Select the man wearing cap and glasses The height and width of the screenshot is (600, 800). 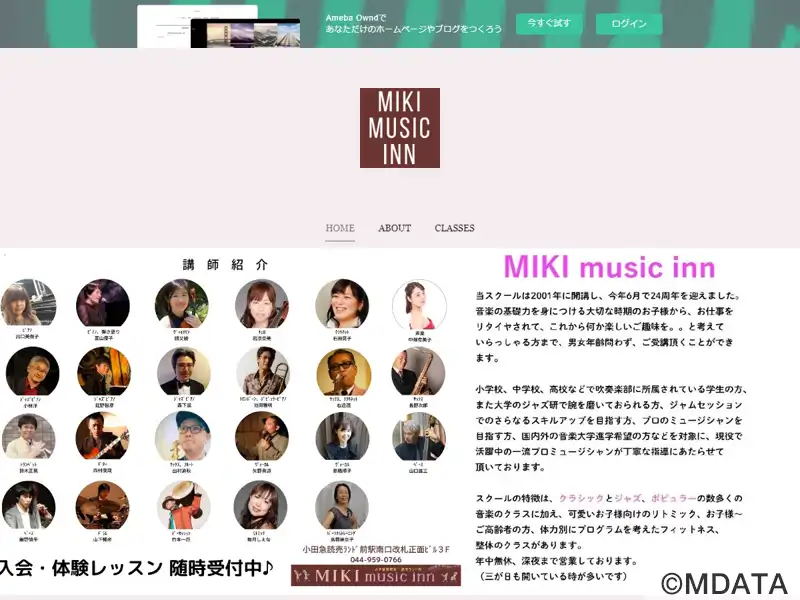(x=183, y=436)
